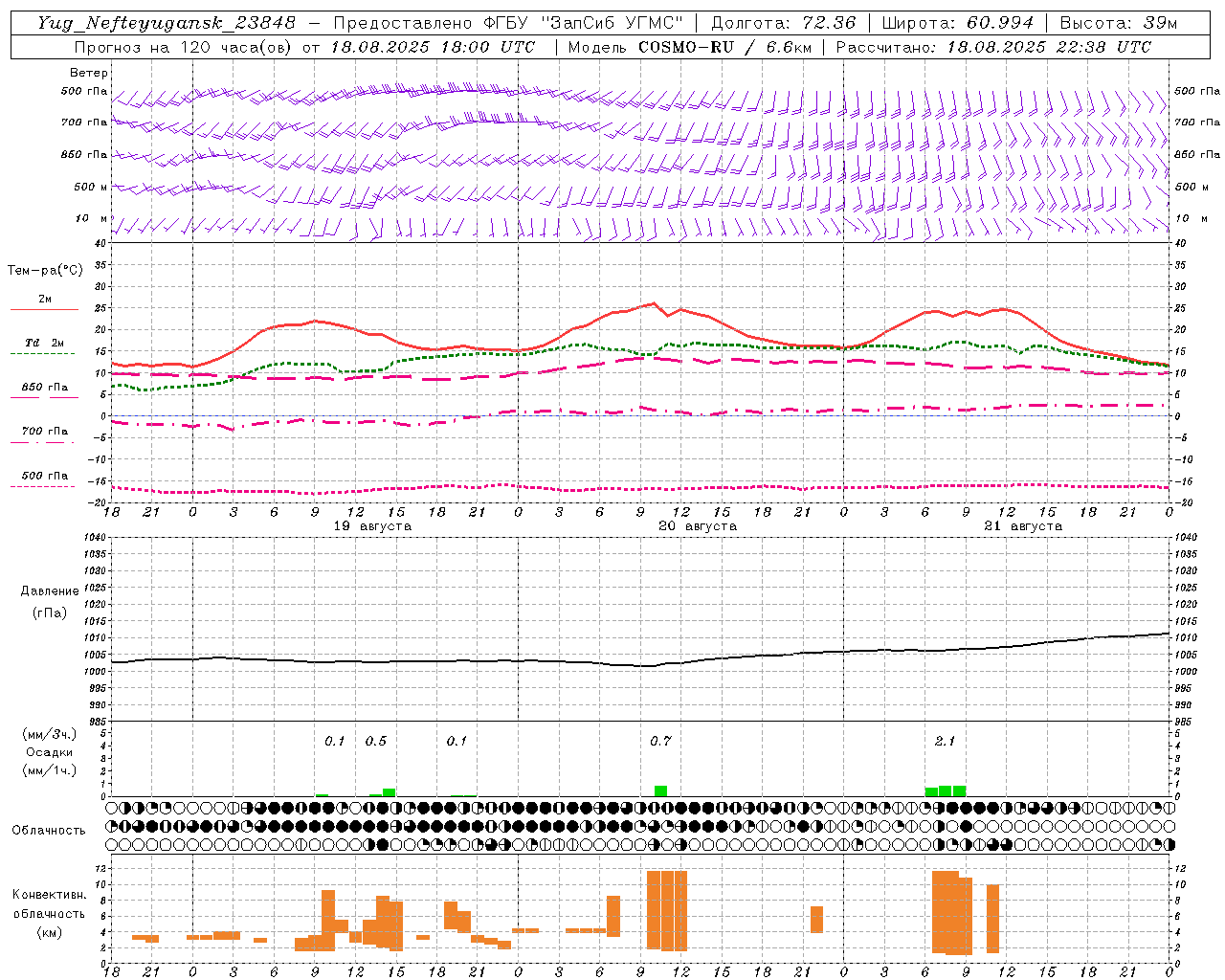The image size is (1225, 980).
Task: Click the tall orange convective bar on 20 августа
Action: point(667,910)
